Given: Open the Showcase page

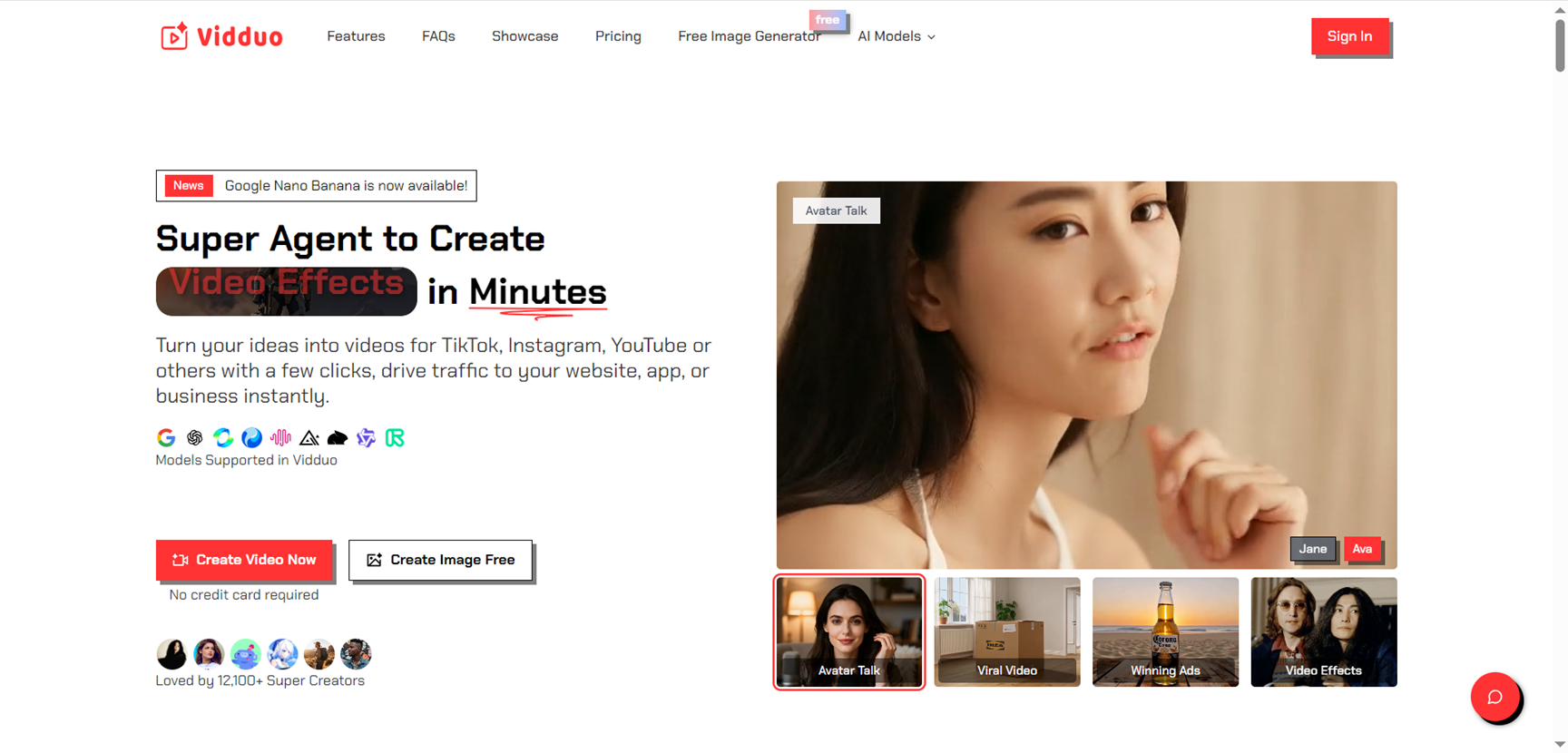Looking at the screenshot, I should point(524,36).
